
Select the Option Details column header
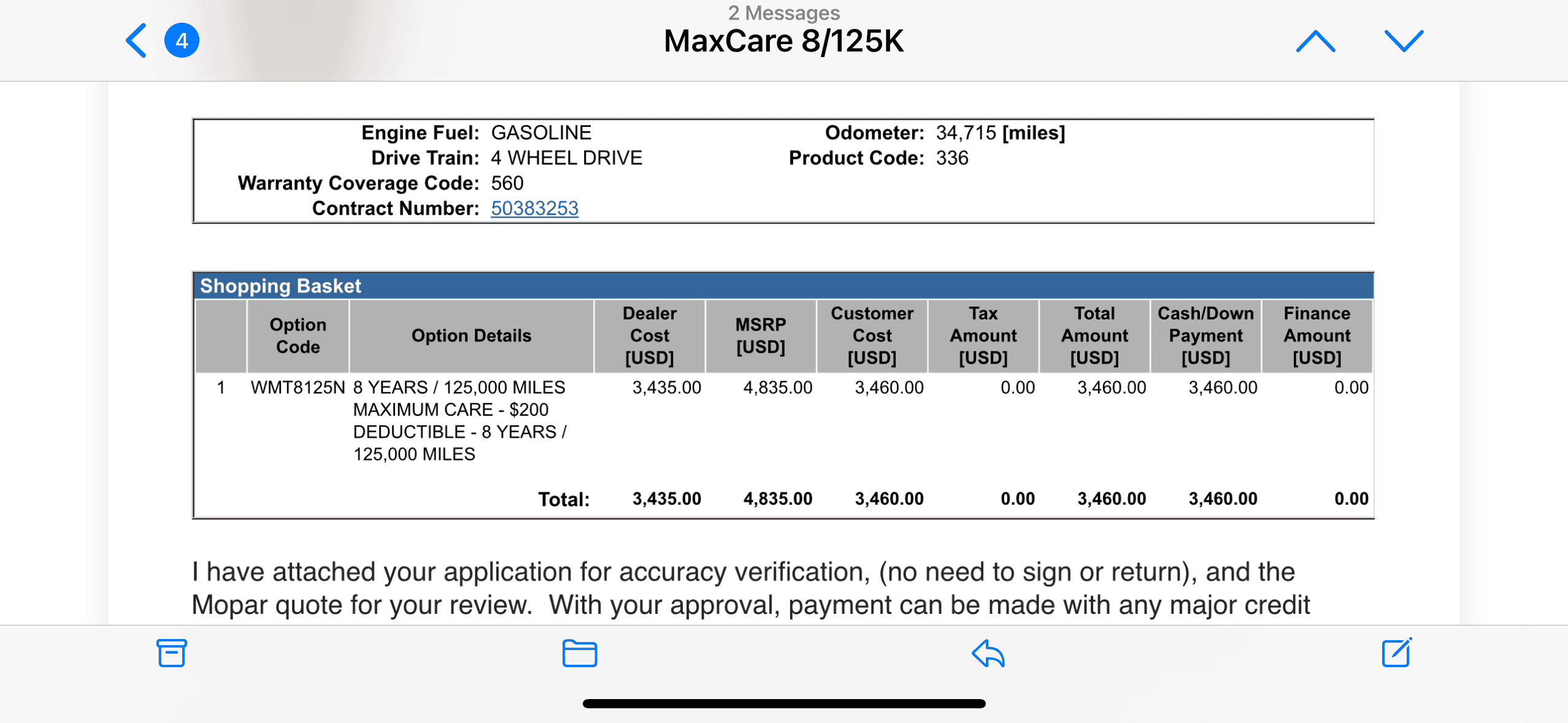(471, 335)
